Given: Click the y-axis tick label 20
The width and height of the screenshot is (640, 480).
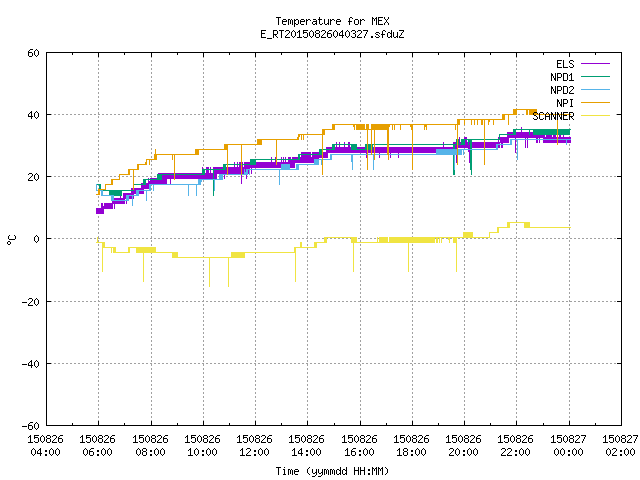Looking at the screenshot, I should [33, 177].
